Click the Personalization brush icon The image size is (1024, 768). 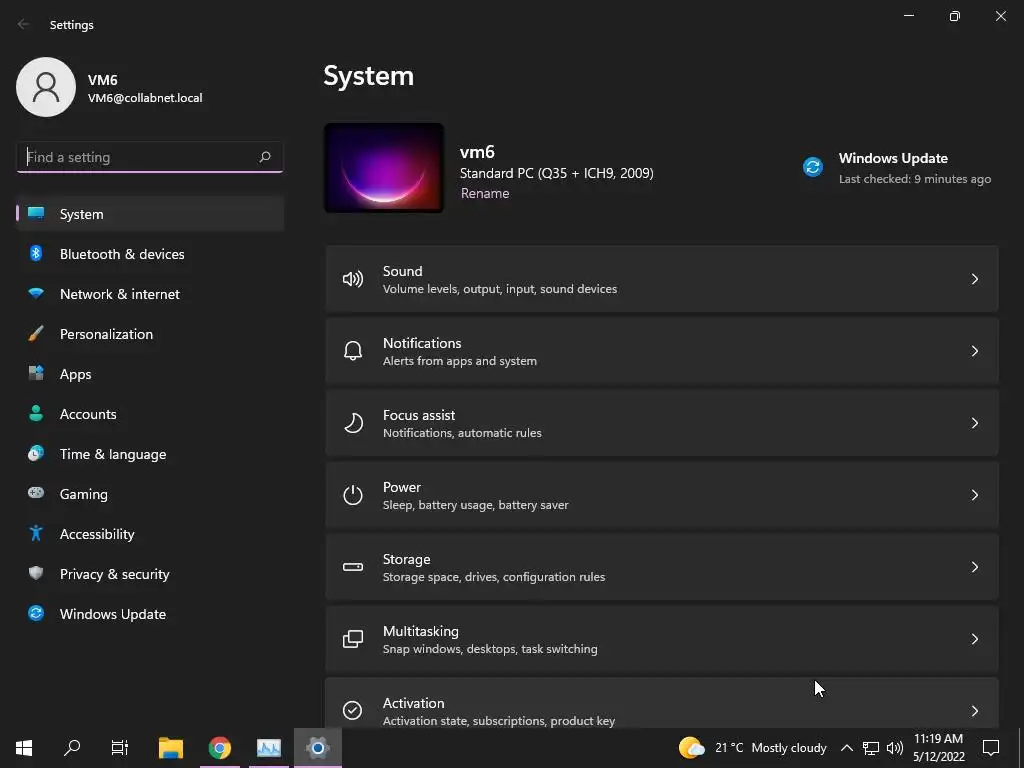click(x=36, y=334)
